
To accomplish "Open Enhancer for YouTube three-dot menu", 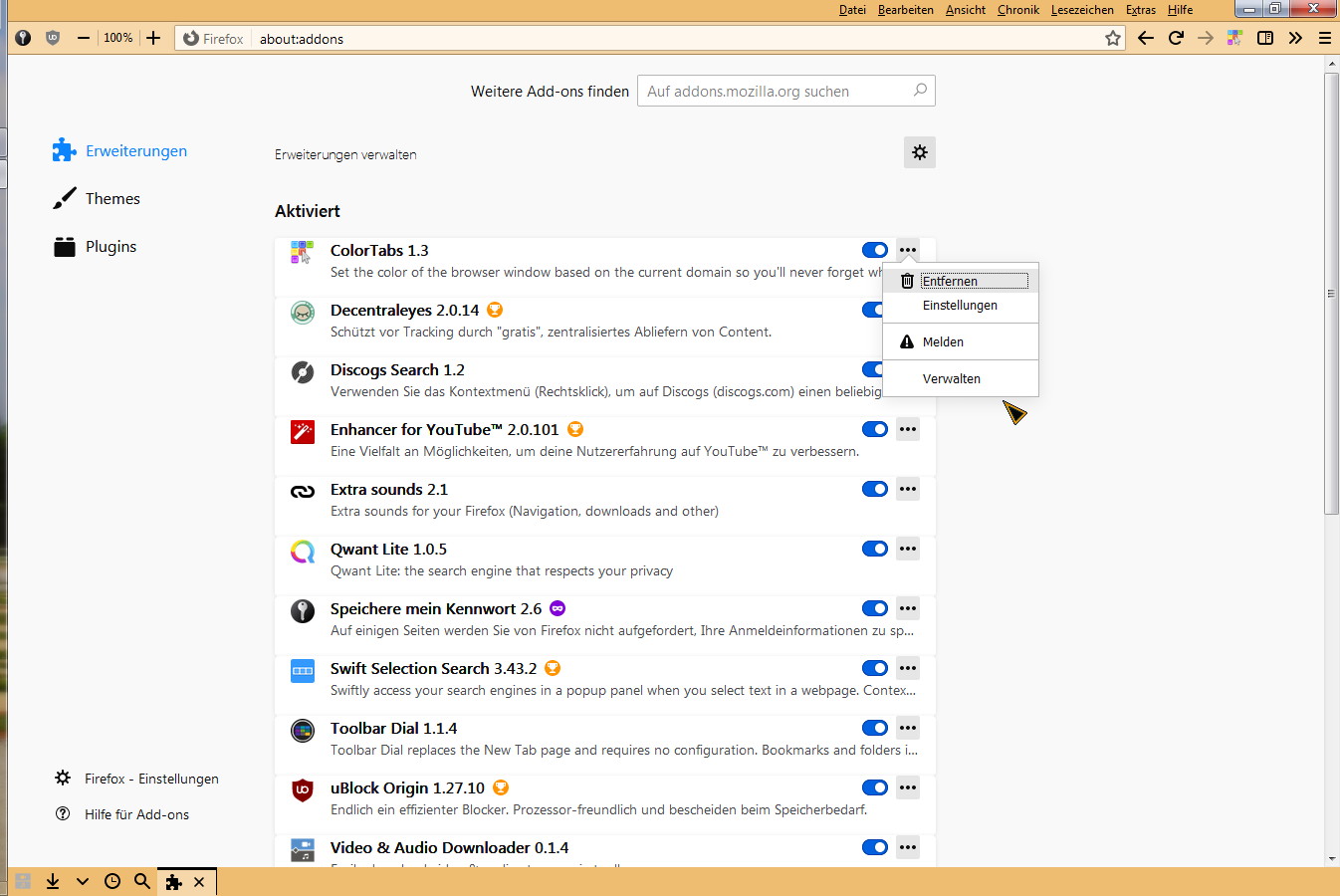I will click(x=908, y=429).
